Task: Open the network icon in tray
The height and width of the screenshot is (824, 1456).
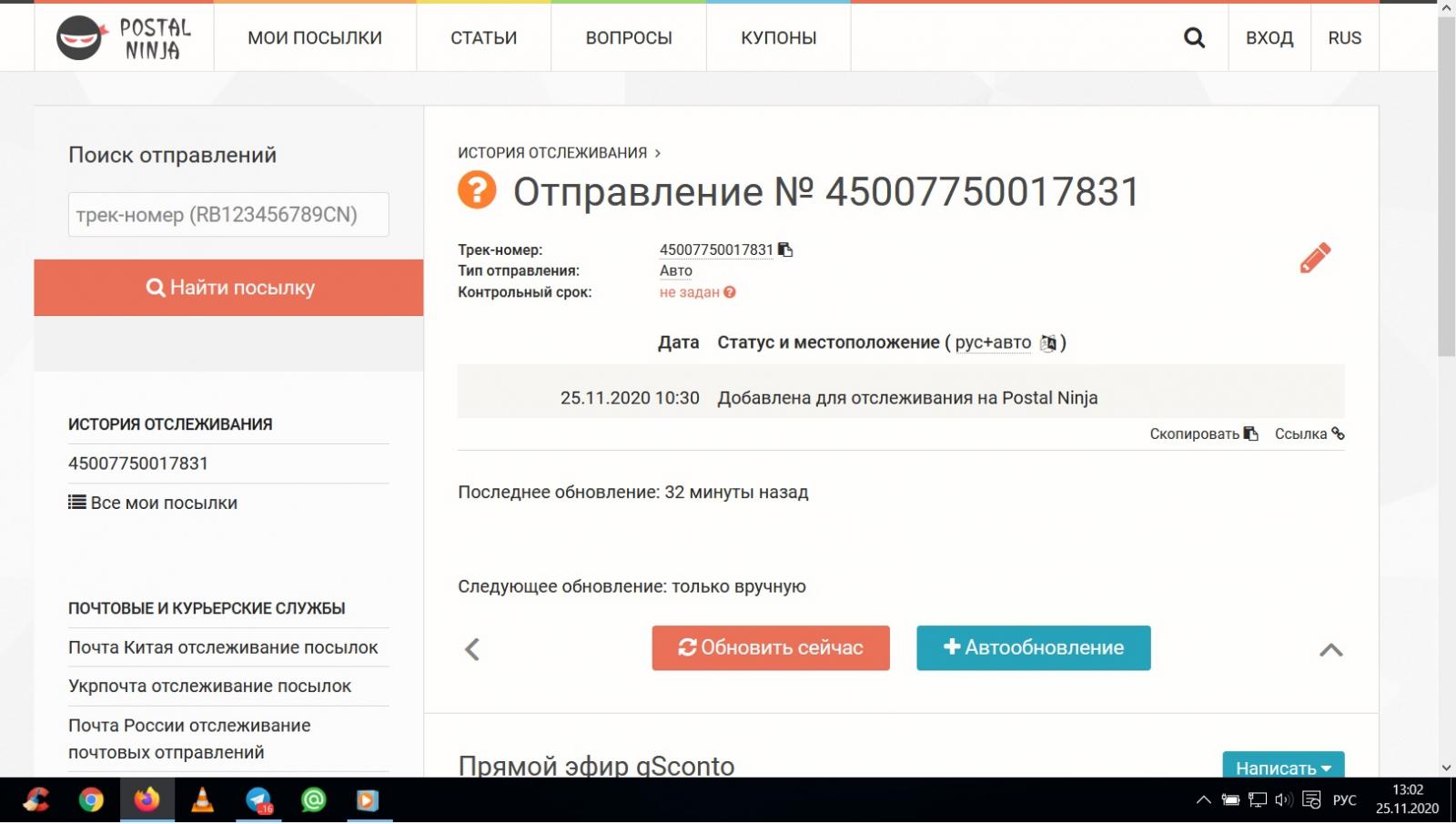Action: 1258,800
